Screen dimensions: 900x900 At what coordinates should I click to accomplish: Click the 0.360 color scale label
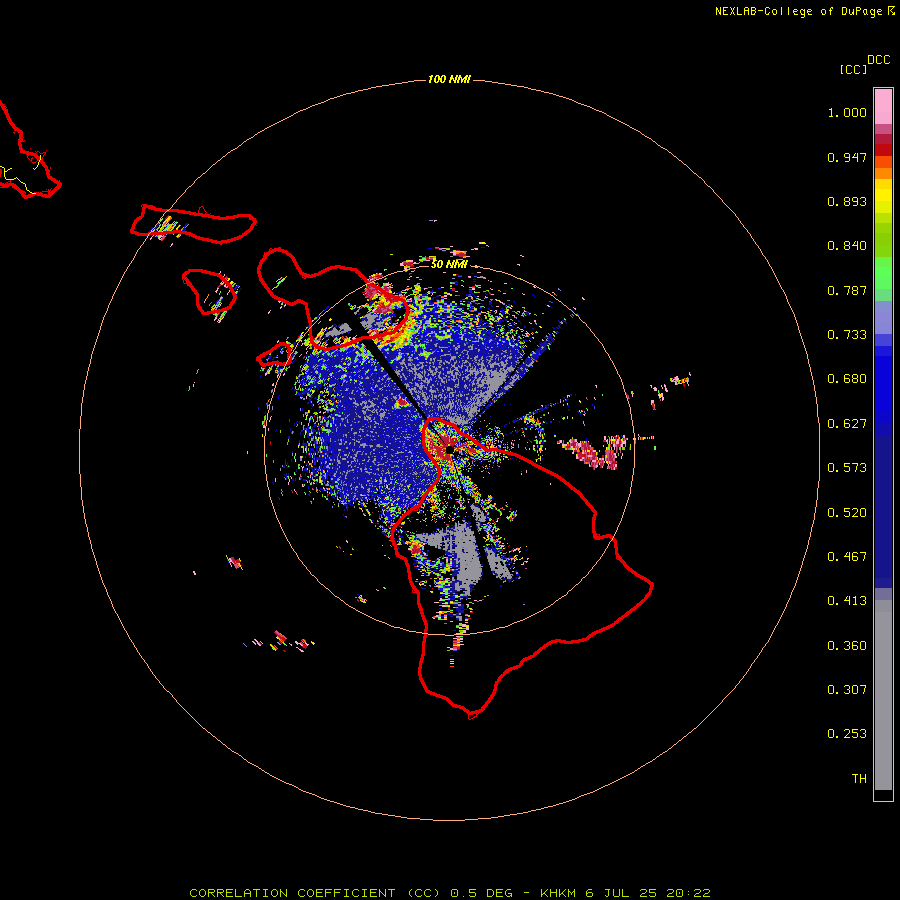(847, 646)
